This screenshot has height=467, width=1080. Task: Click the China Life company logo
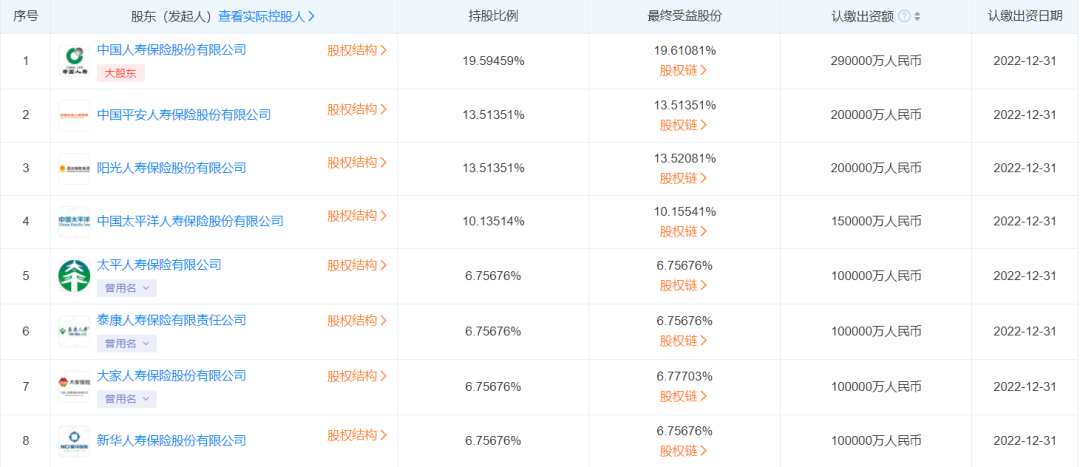[x=74, y=62]
